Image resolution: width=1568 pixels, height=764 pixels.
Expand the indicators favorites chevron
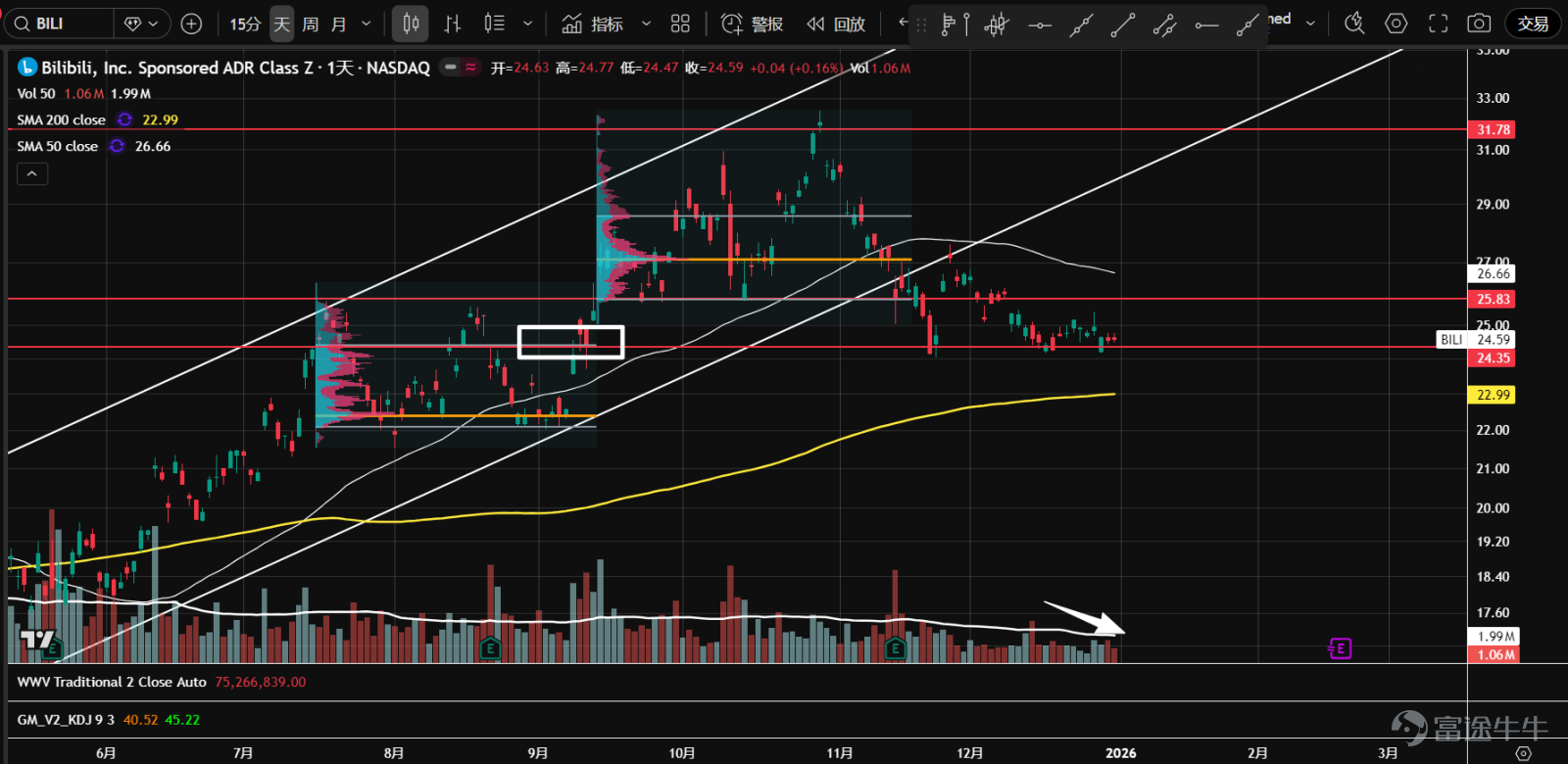pyautogui.click(x=646, y=24)
